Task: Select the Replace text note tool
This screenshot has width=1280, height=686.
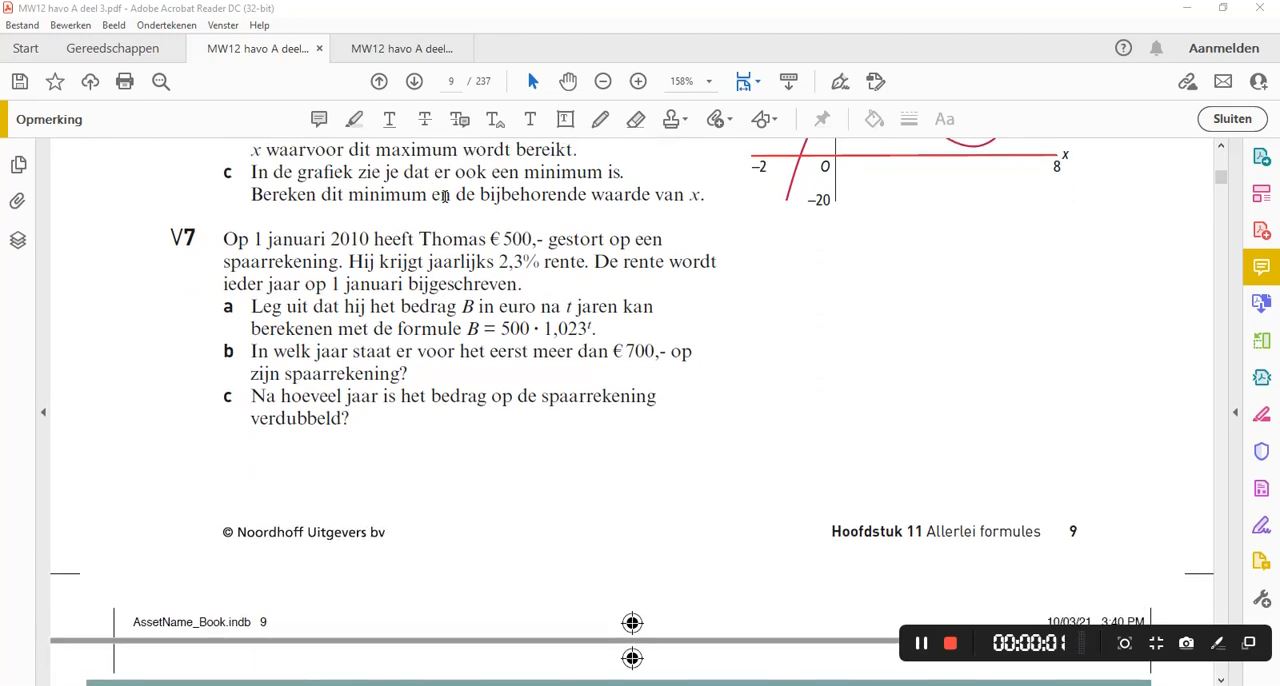Action: (x=460, y=119)
